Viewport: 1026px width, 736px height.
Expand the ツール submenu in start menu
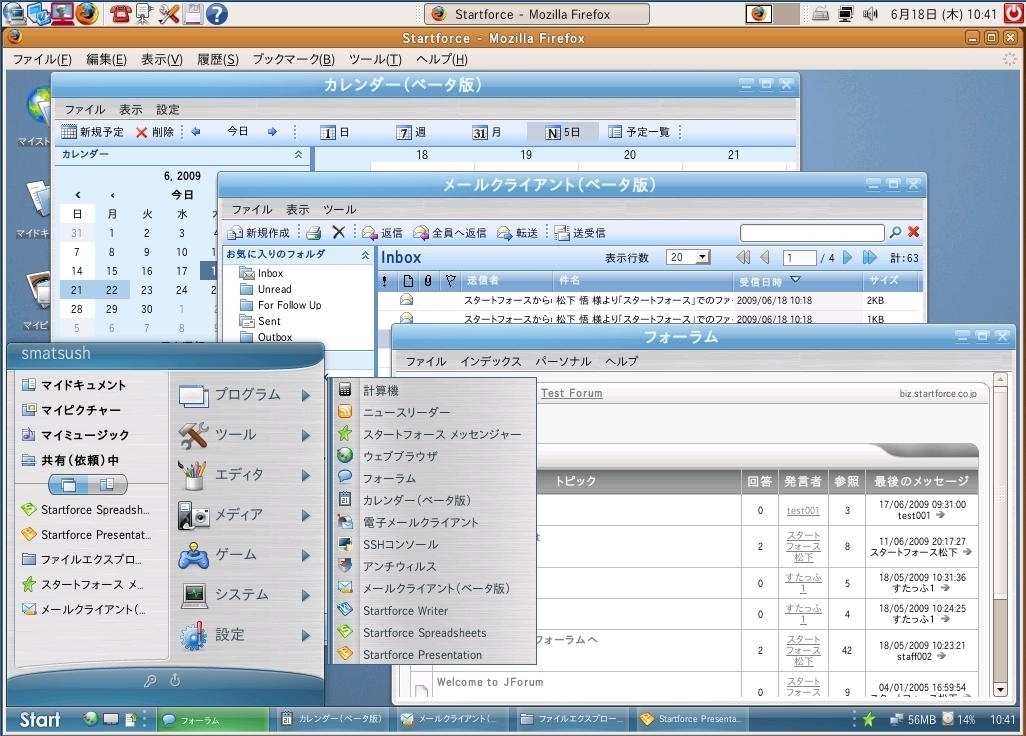[246, 435]
